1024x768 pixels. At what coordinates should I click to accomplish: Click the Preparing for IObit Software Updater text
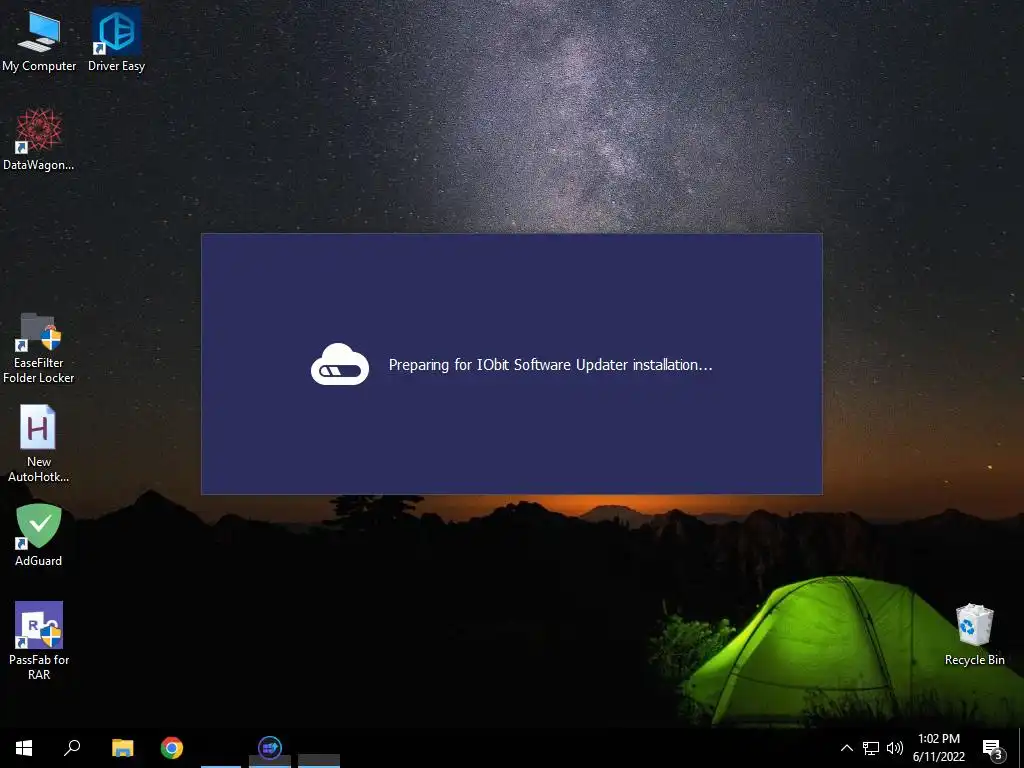pos(551,364)
